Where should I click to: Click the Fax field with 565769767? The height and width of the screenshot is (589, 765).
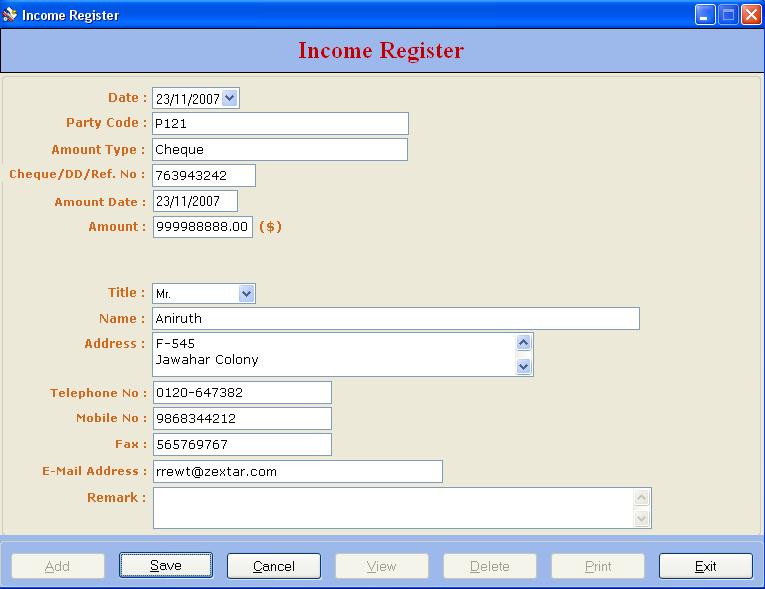[242, 445]
